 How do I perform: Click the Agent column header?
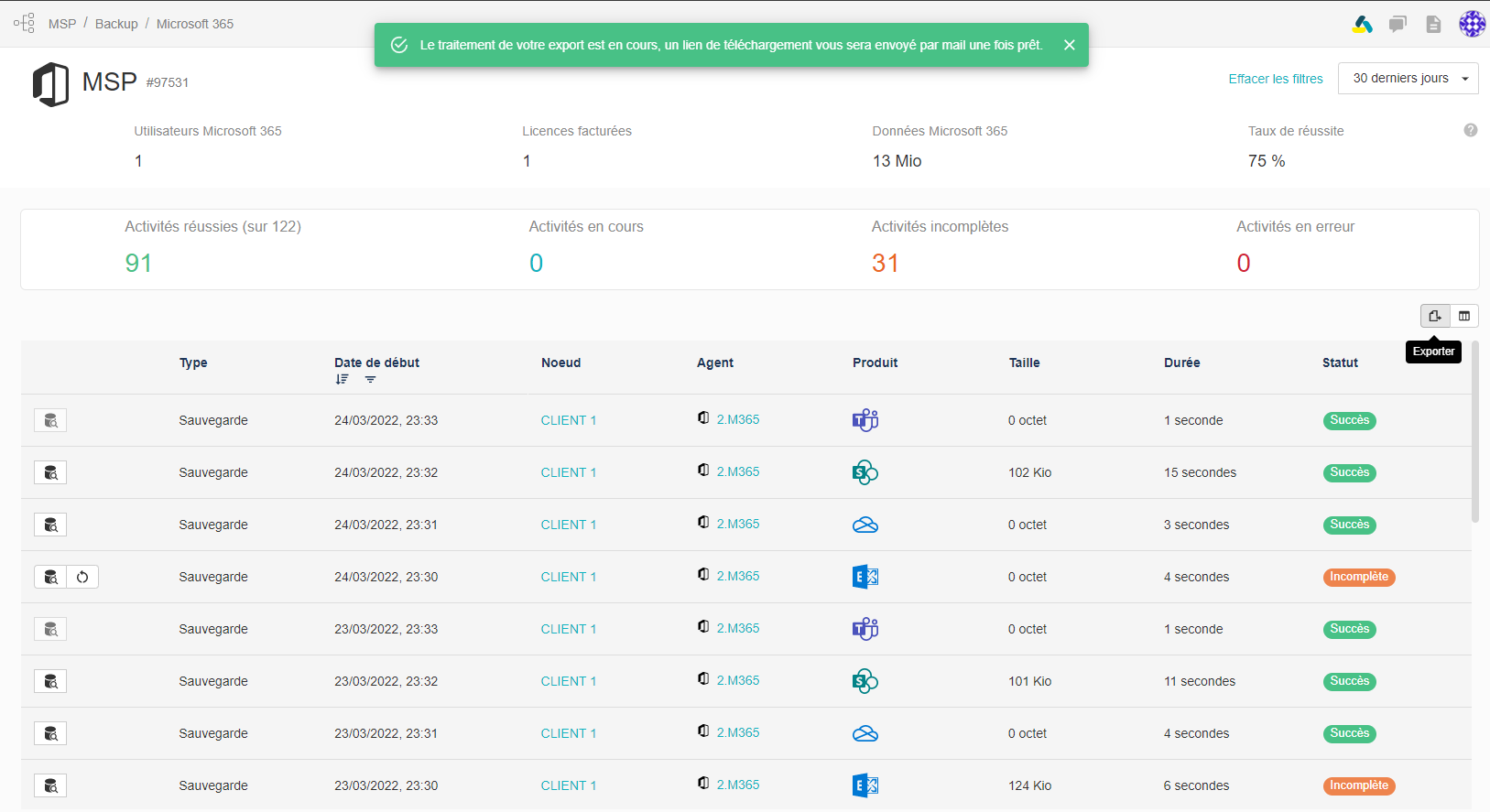click(715, 363)
